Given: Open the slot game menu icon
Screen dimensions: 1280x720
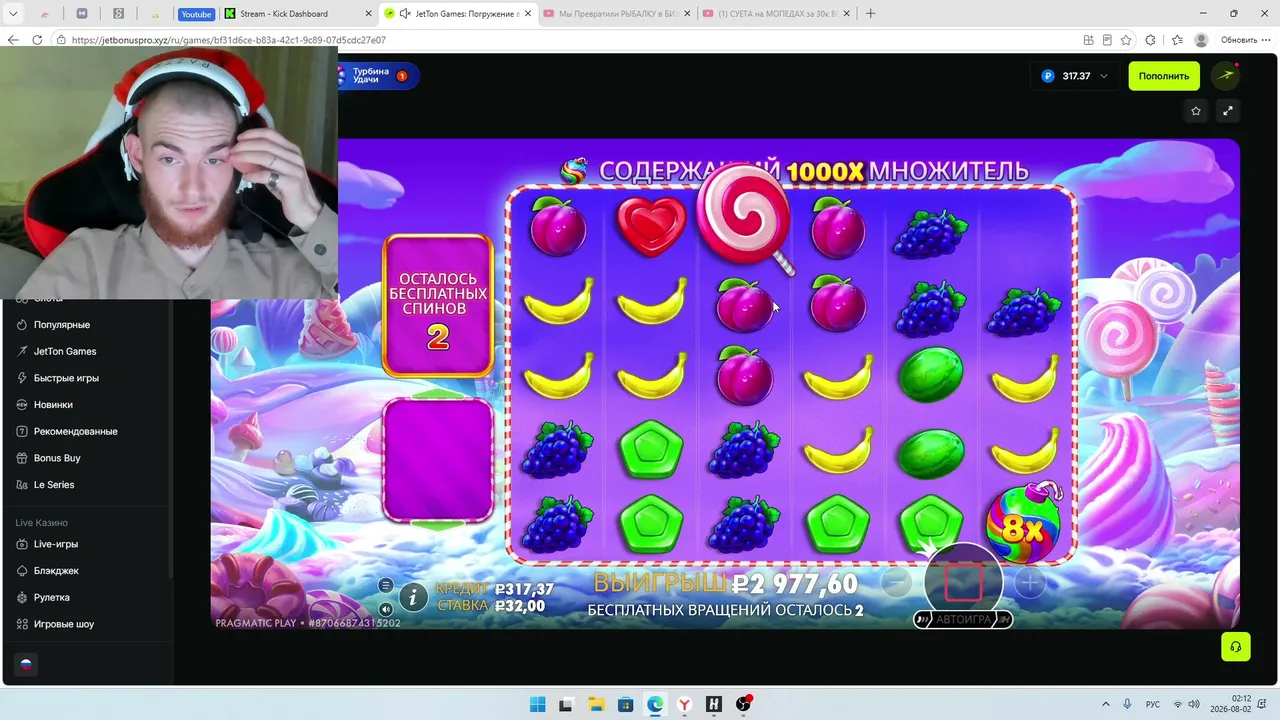Looking at the screenshot, I should tap(386, 586).
